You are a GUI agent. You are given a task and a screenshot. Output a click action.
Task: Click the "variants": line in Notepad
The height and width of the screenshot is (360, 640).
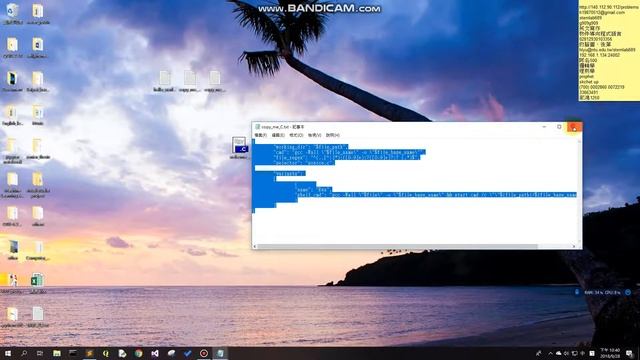(x=289, y=173)
